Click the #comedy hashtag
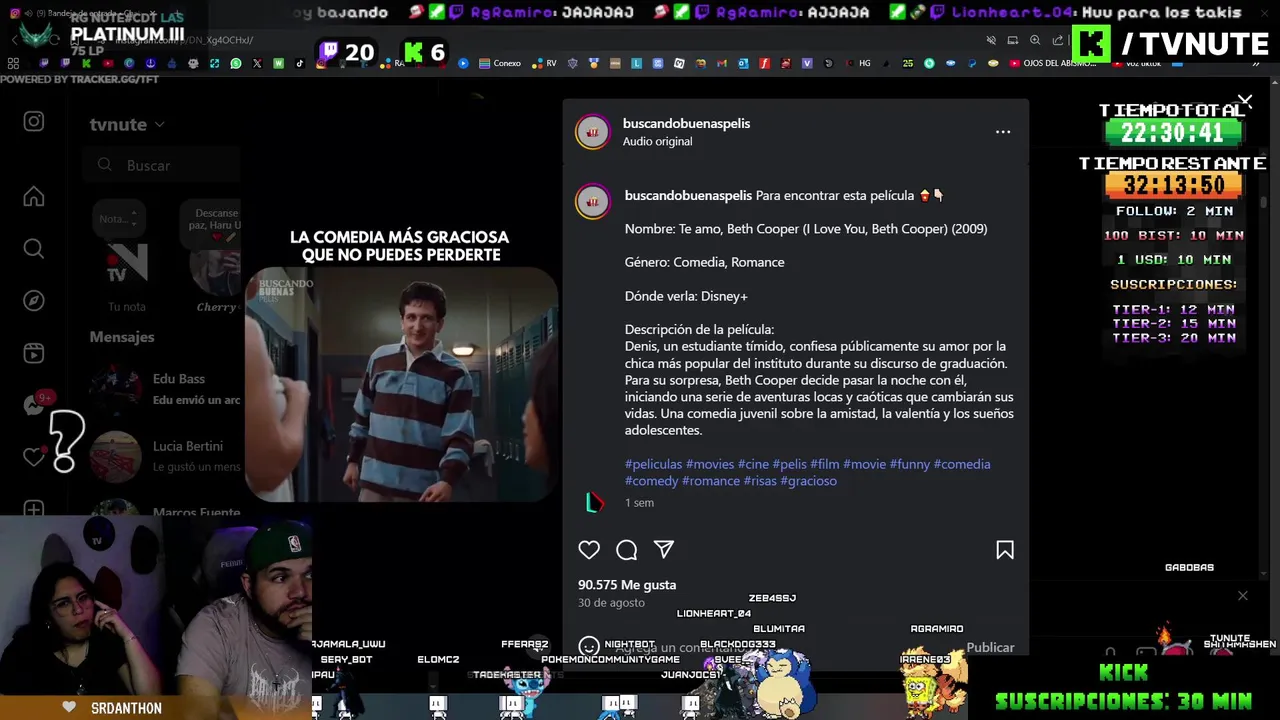Screen dimensions: 1280x720 coord(651,481)
